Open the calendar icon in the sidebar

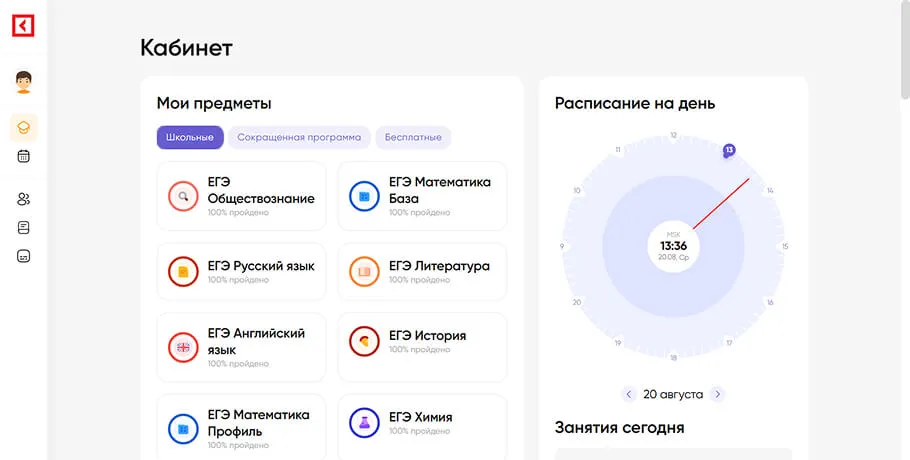click(24, 156)
